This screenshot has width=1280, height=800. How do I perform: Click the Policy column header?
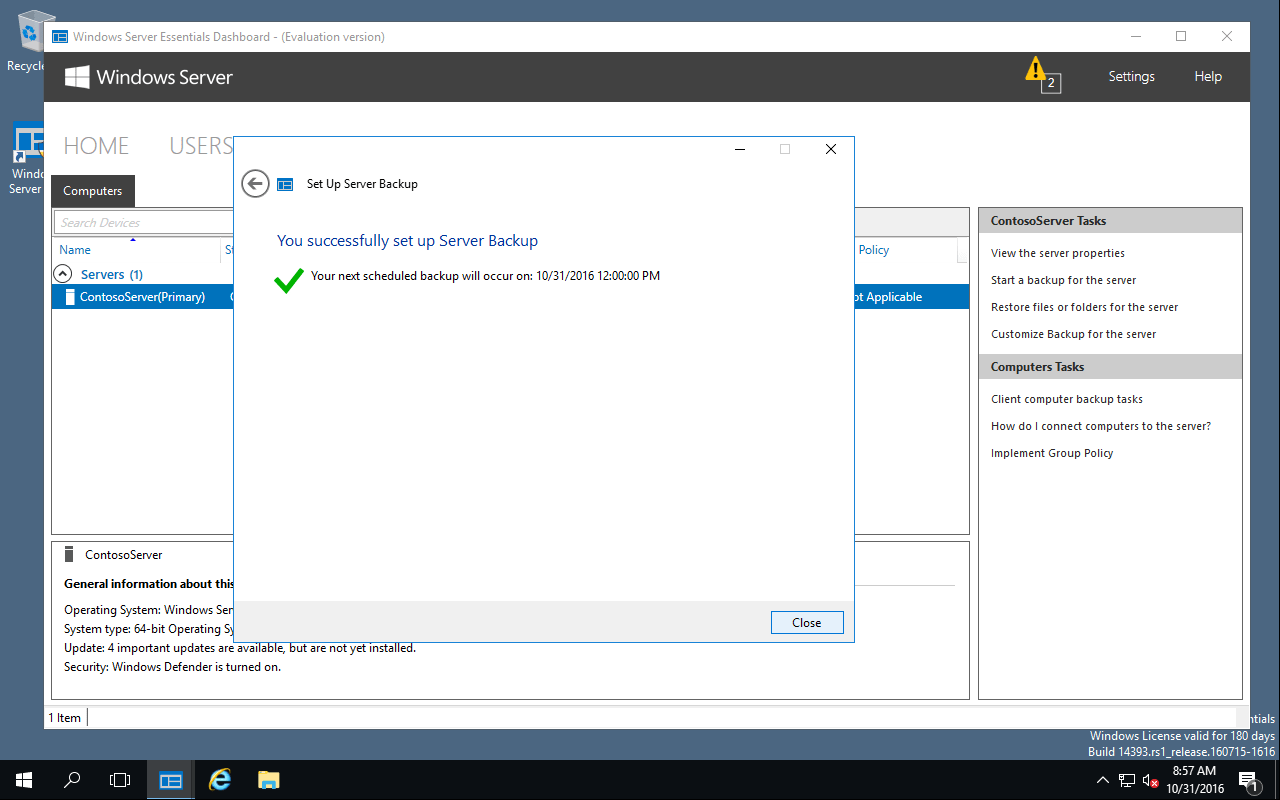(x=874, y=250)
